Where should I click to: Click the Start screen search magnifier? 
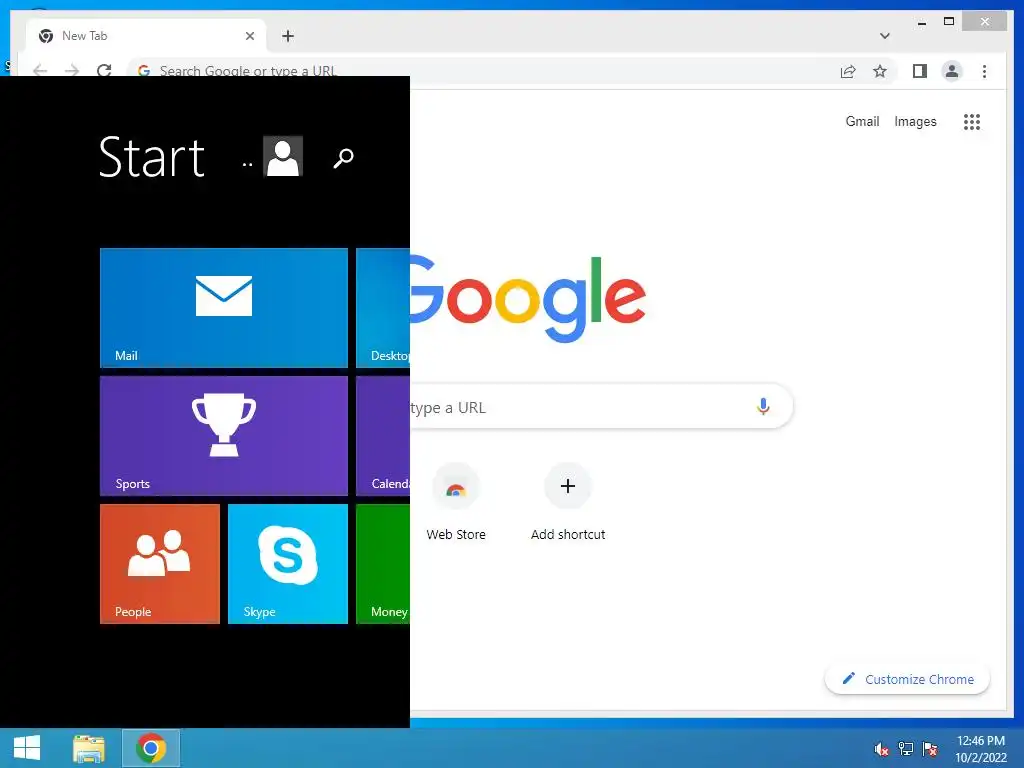pos(344,157)
